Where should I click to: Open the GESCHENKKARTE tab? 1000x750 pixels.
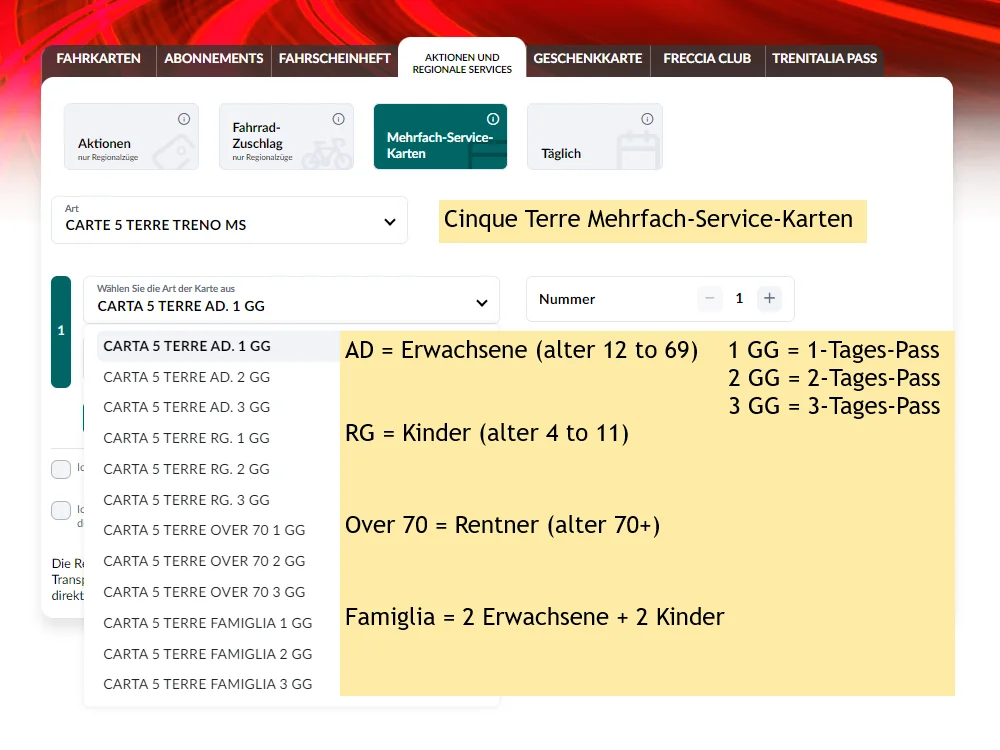tap(587, 59)
